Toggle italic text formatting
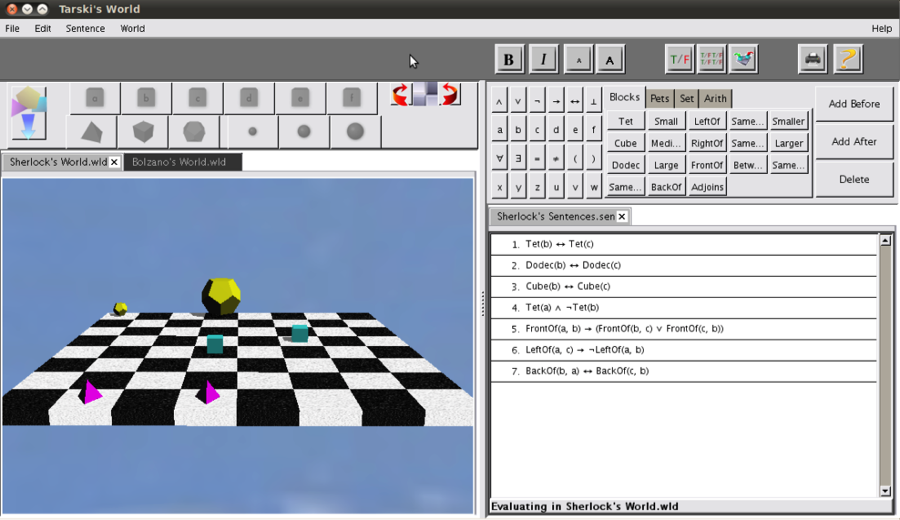Image resolution: width=900 pixels, height=520 pixels. click(543, 59)
